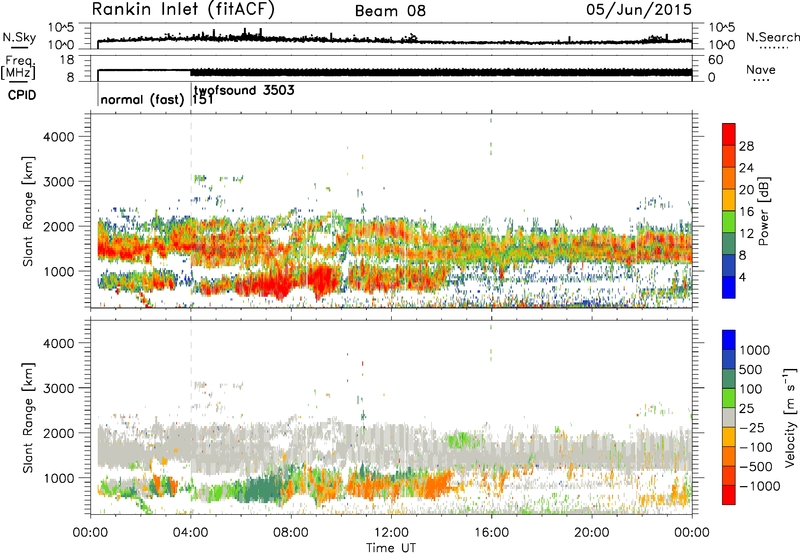Click the power colorbar label '16'

pos(746,211)
